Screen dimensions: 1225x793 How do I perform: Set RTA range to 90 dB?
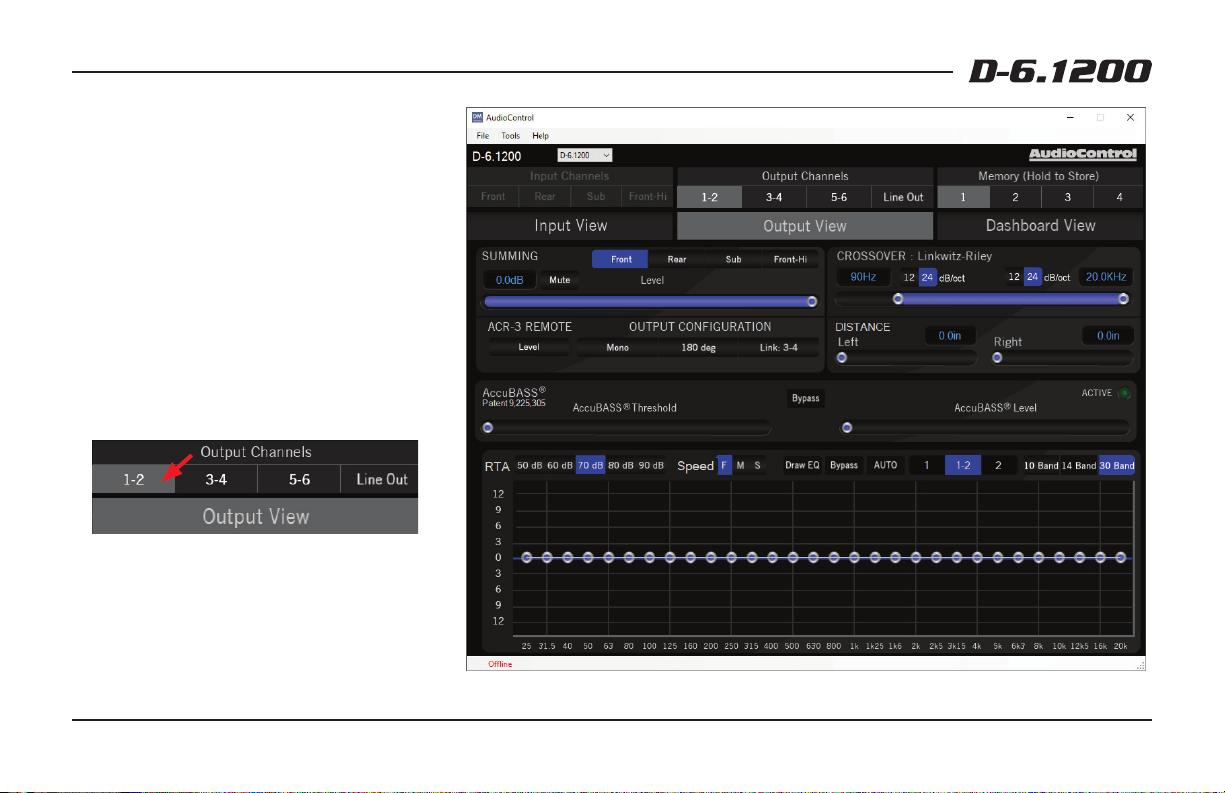tap(650, 466)
